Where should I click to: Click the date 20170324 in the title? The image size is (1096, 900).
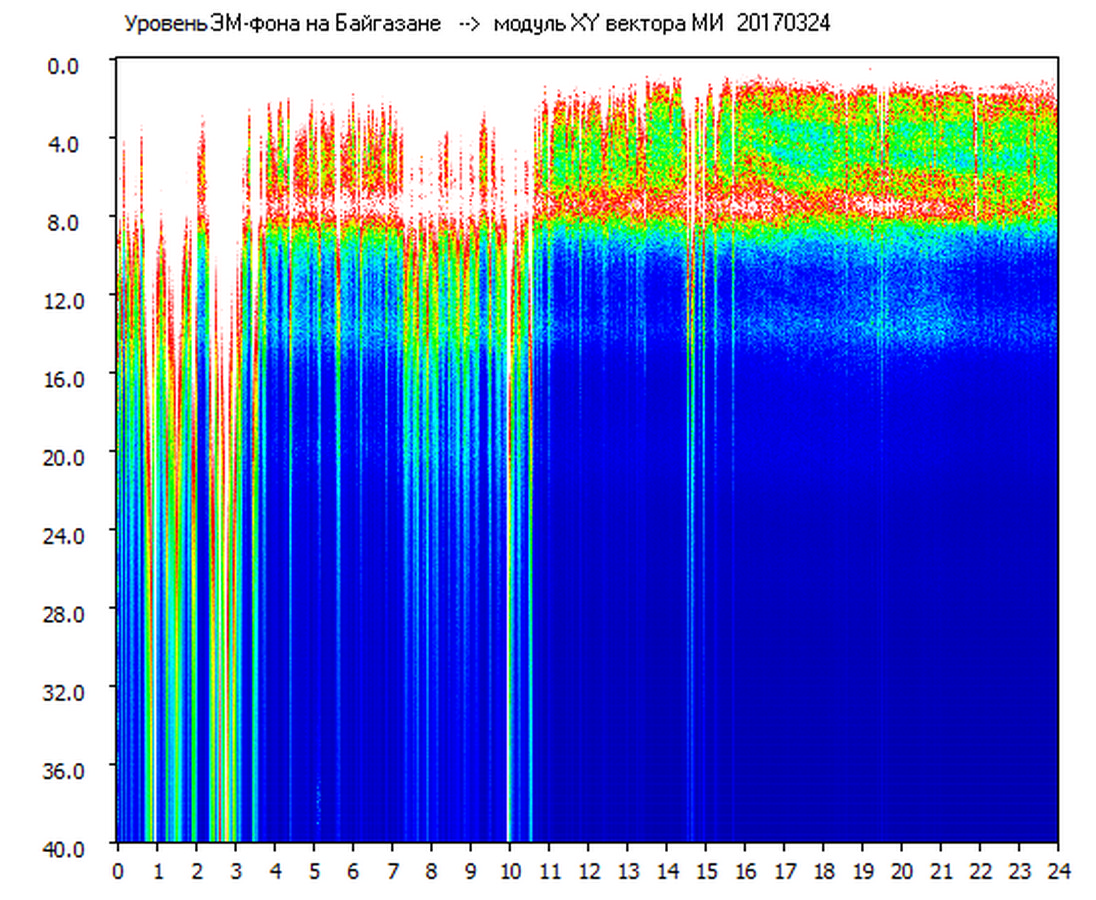click(783, 24)
